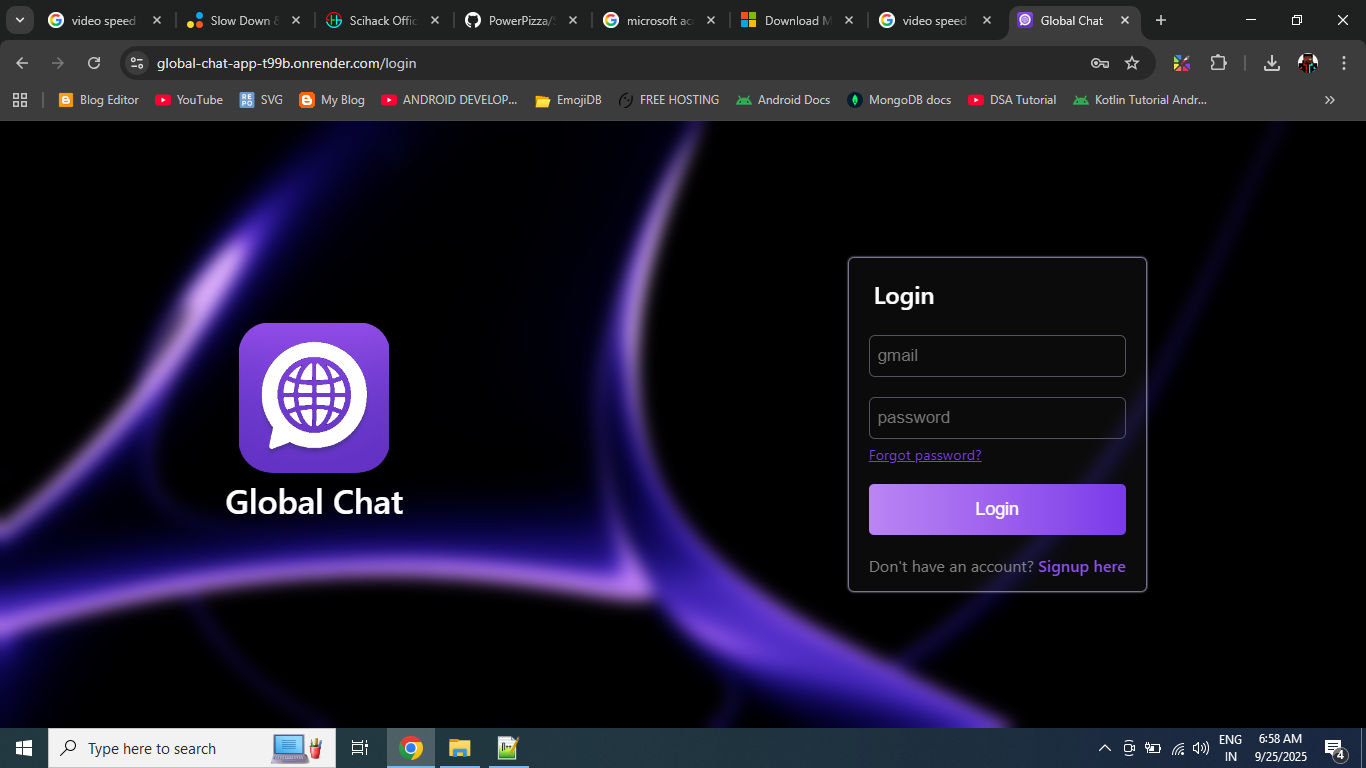Image resolution: width=1366 pixels, height=768 pixels.
Task: Click the tab search dropdown arrow
Action: tap(19, 20)
